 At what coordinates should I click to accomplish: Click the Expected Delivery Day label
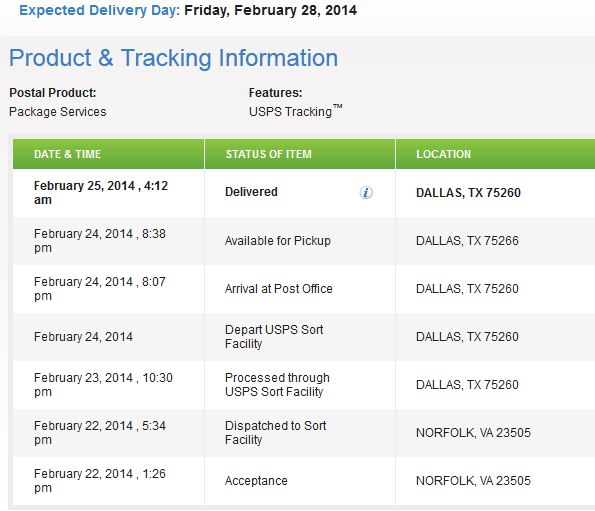99,10
